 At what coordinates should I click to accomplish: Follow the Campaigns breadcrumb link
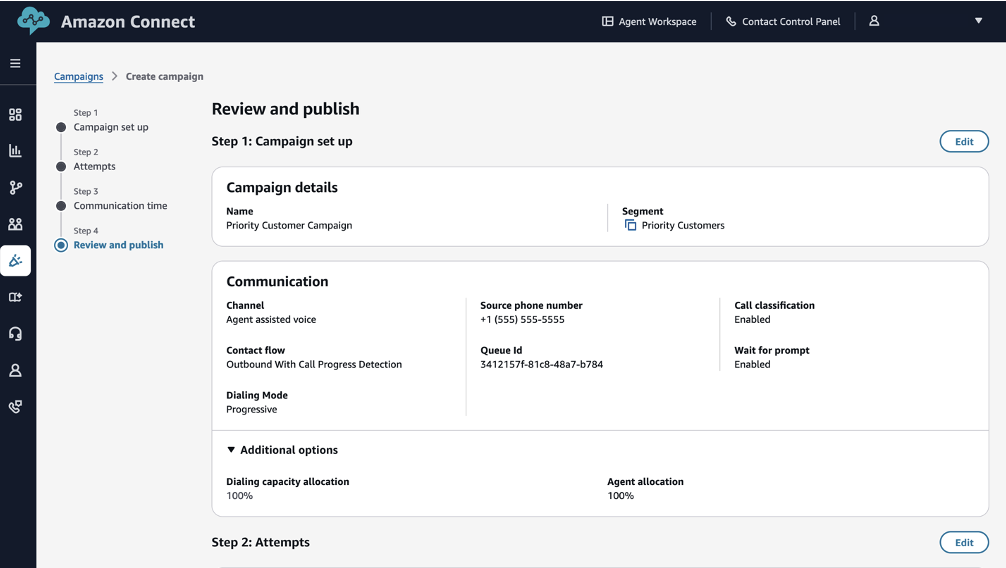point(78,77)
